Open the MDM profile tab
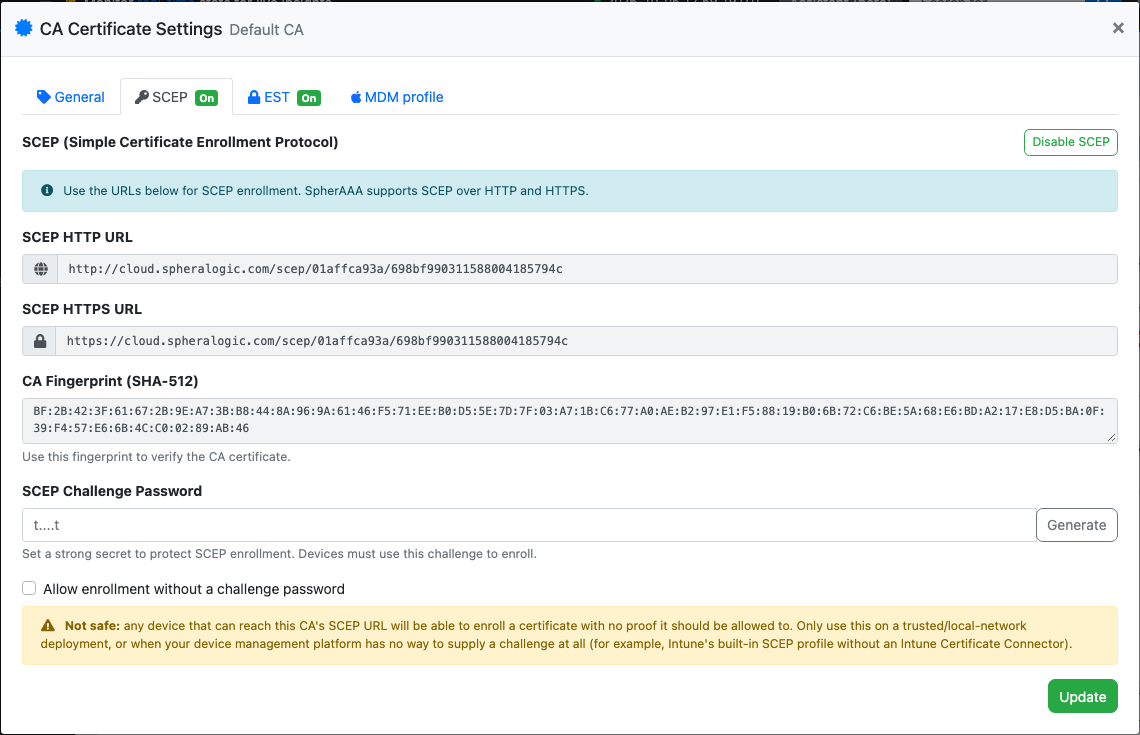 (x=397, y=97)
